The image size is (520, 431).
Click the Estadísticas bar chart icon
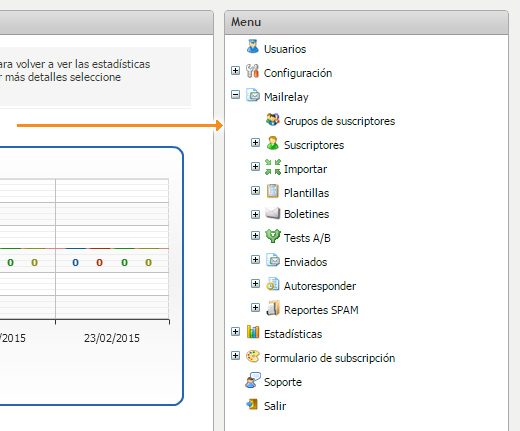pyautogui.click(x=253, y=332)
